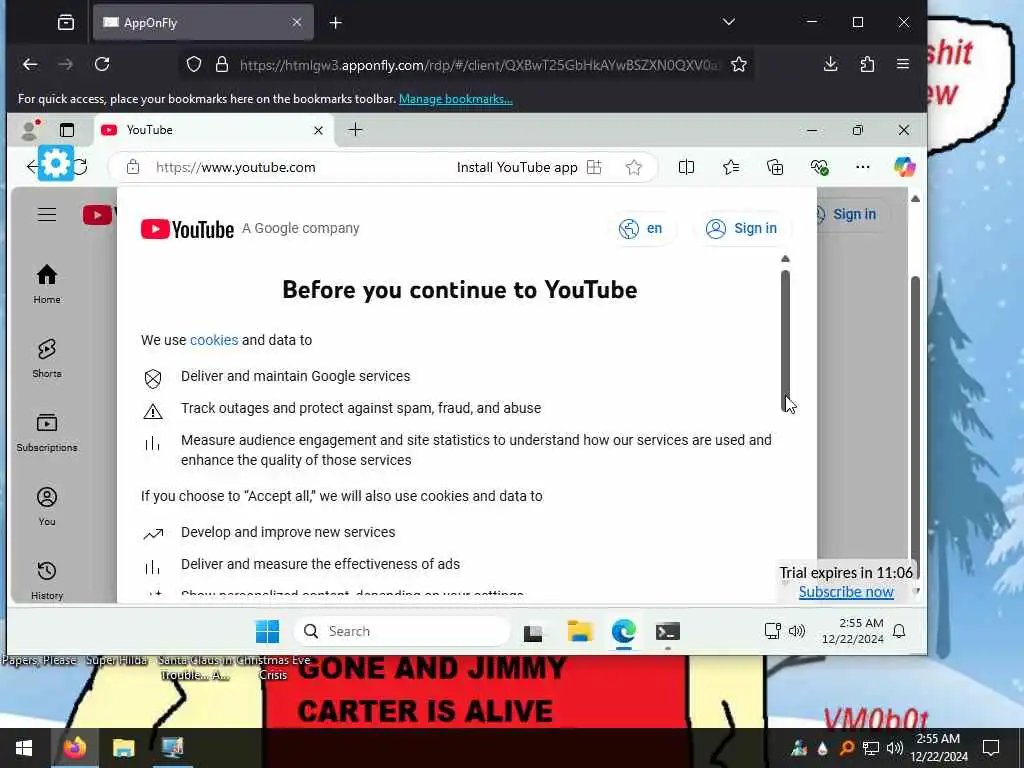
Task: Open remote Windows 11 Start button
Action: 267,632
